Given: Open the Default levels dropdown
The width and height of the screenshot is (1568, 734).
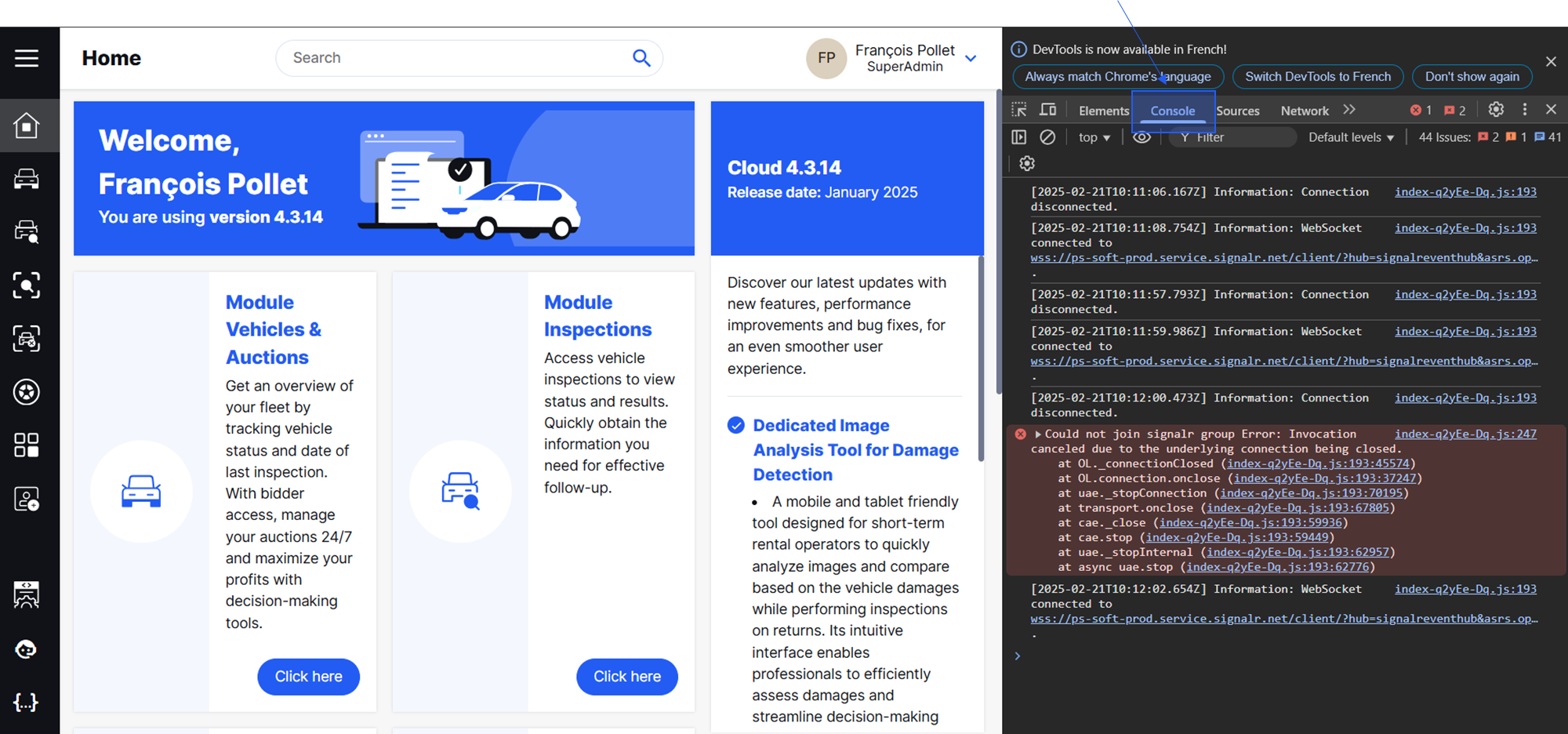Looking at the screenshot, I should coord(1351,137).
